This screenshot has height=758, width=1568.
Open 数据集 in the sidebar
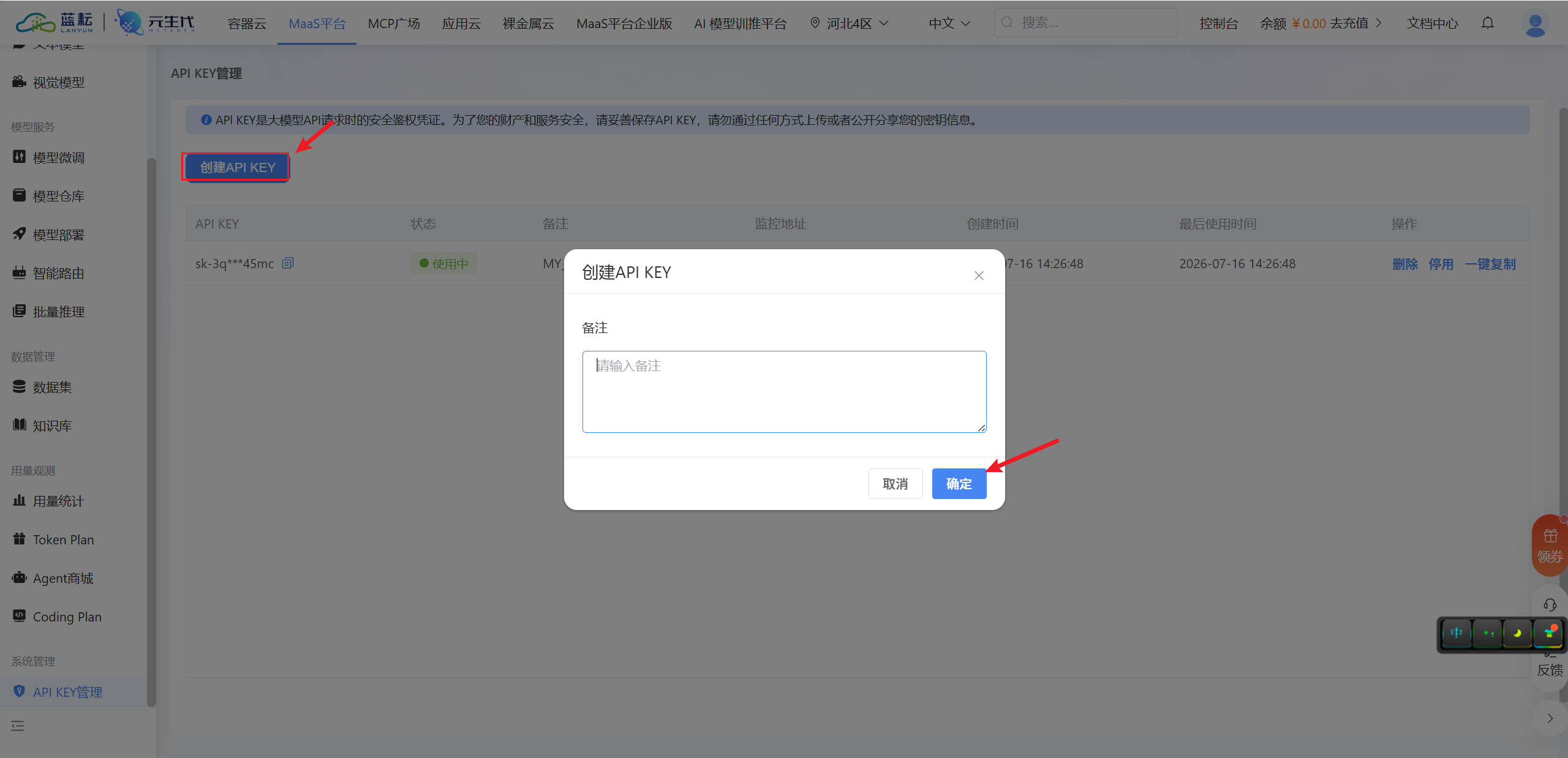coord(73,387)
